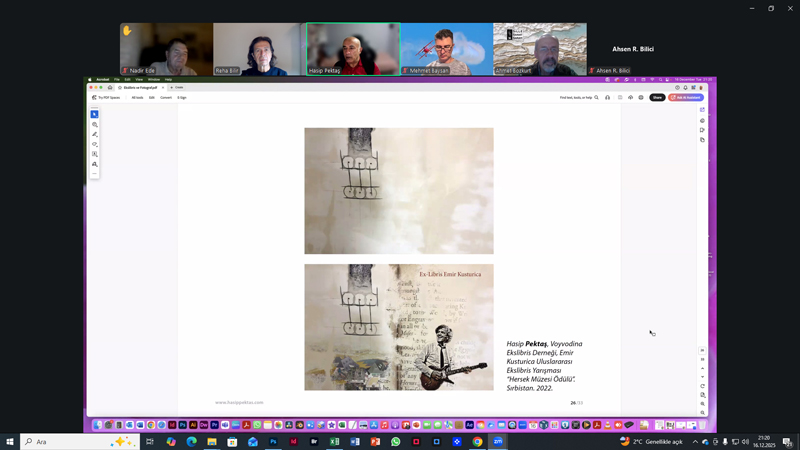Click the black Share button
This screenshot has width=800, height=450.
[x=657, y=98]
